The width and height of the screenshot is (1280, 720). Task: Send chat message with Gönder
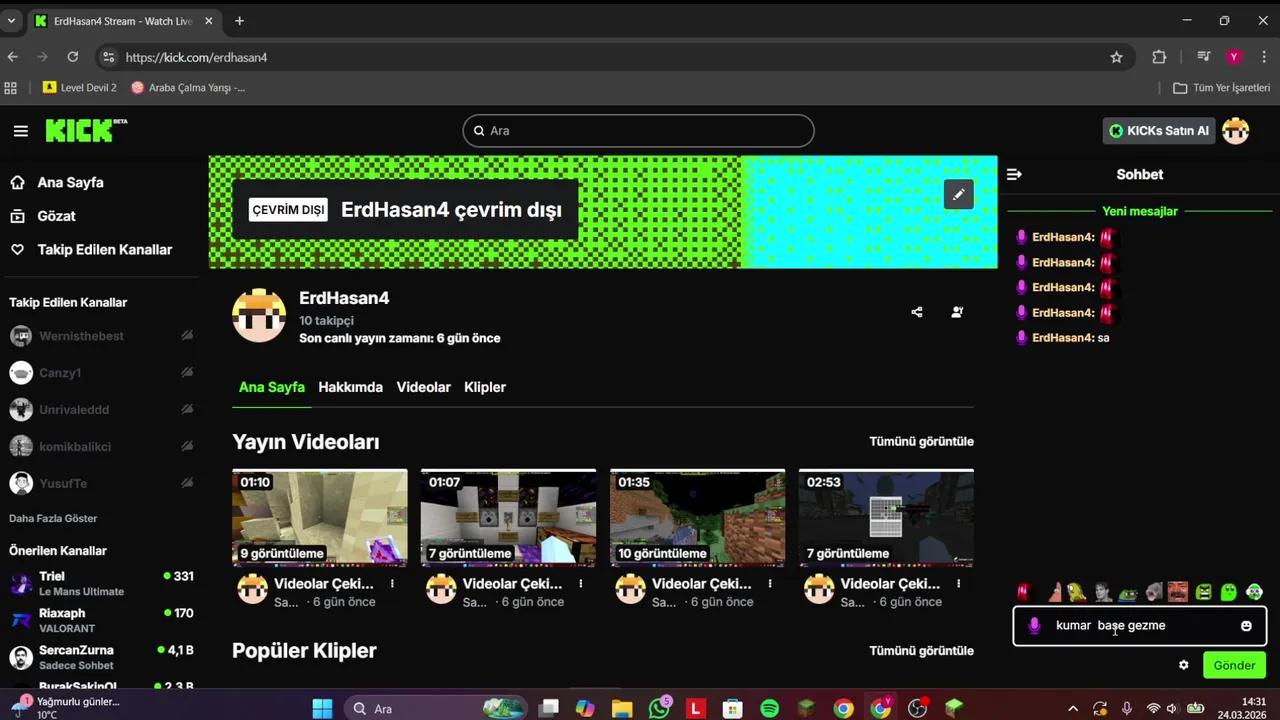1234,665
